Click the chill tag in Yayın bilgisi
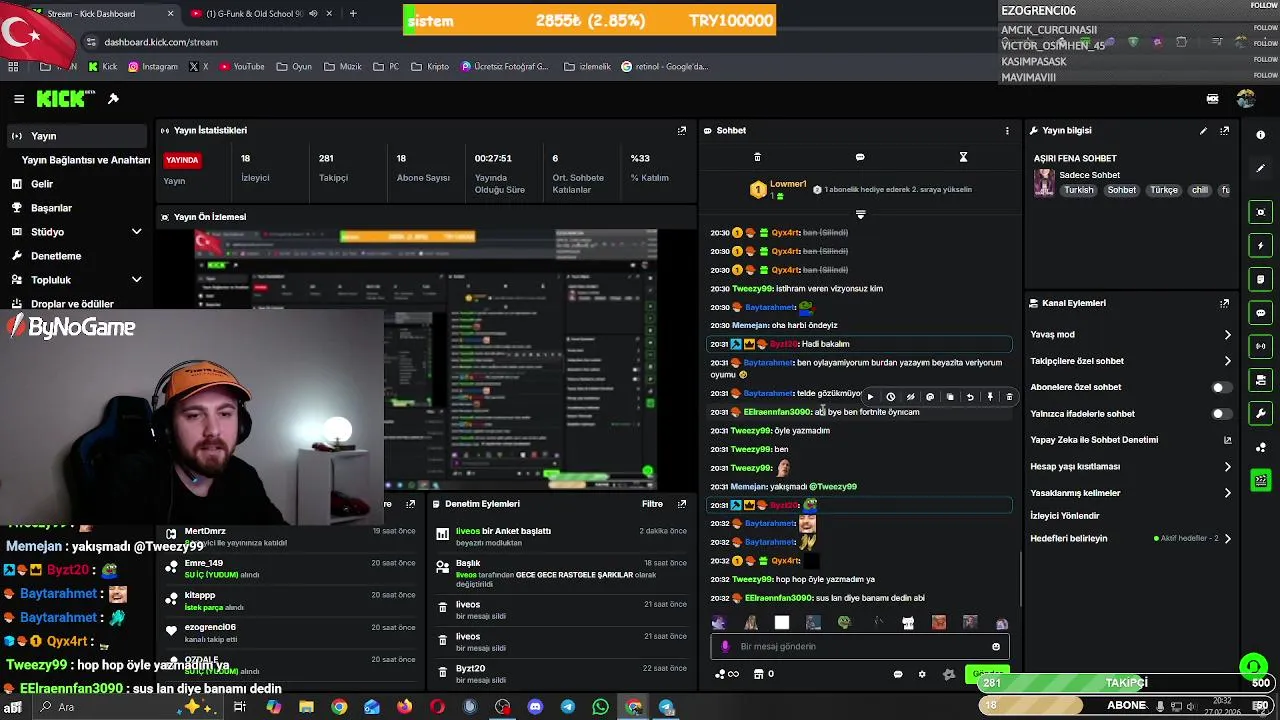 1200,190
